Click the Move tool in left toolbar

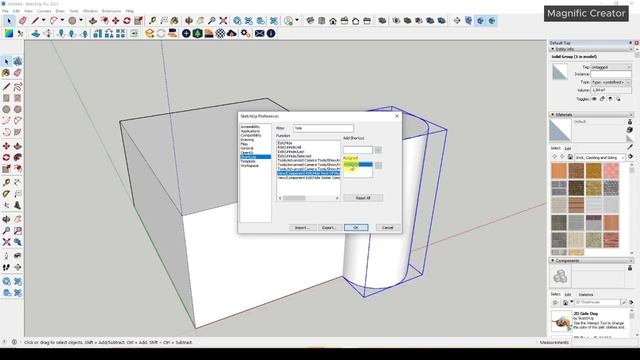[x=6, y=146]
